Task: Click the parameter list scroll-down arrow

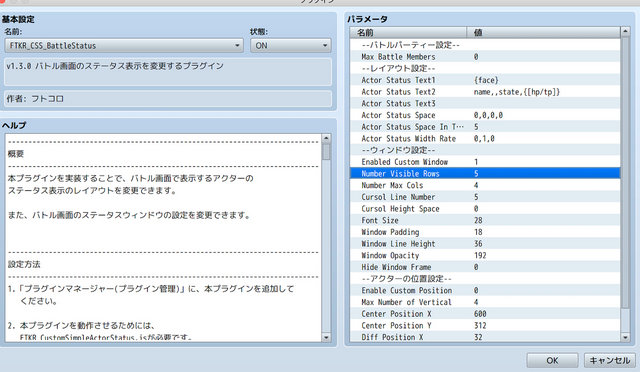Action: (x=625, y=337)
